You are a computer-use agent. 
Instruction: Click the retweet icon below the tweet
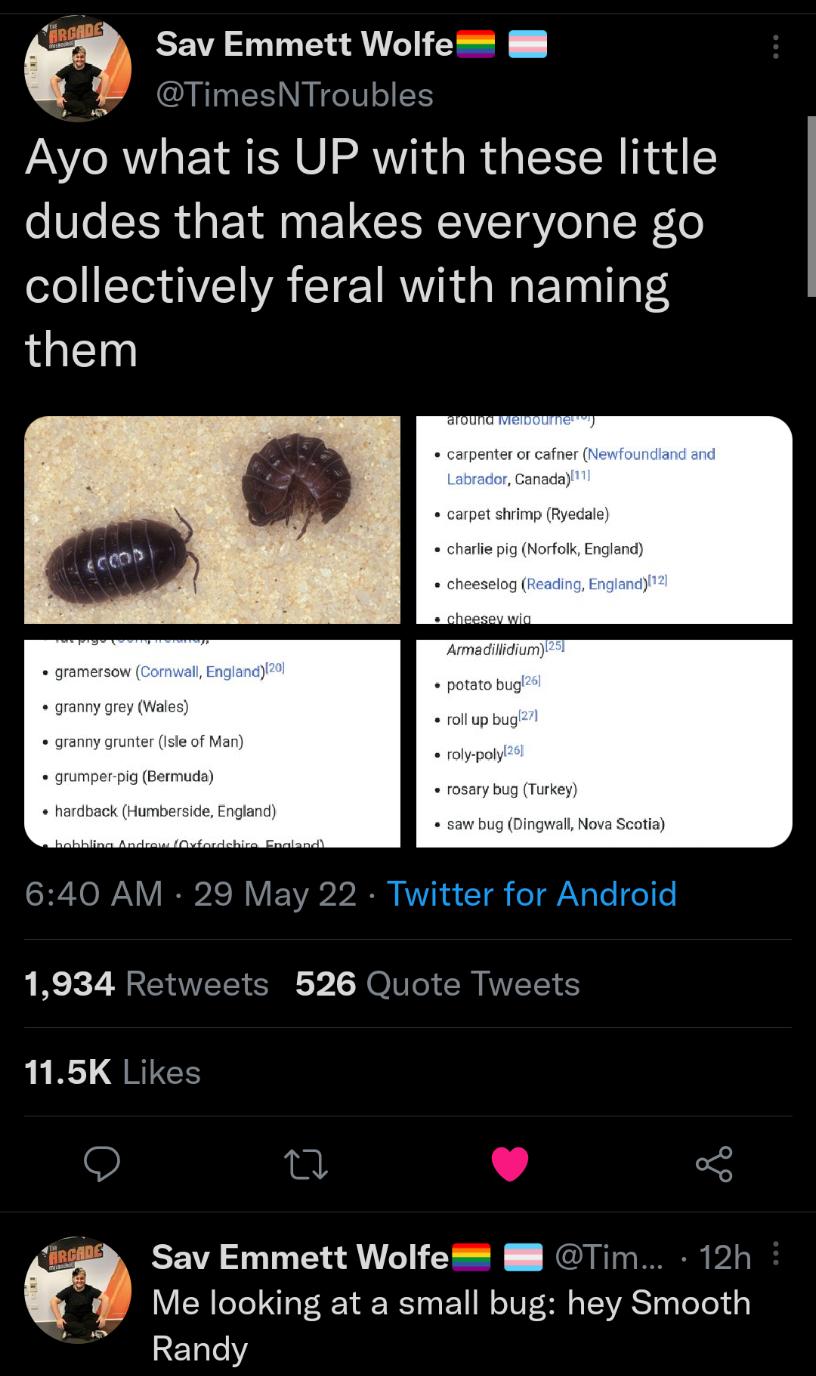pos(306,1163)
